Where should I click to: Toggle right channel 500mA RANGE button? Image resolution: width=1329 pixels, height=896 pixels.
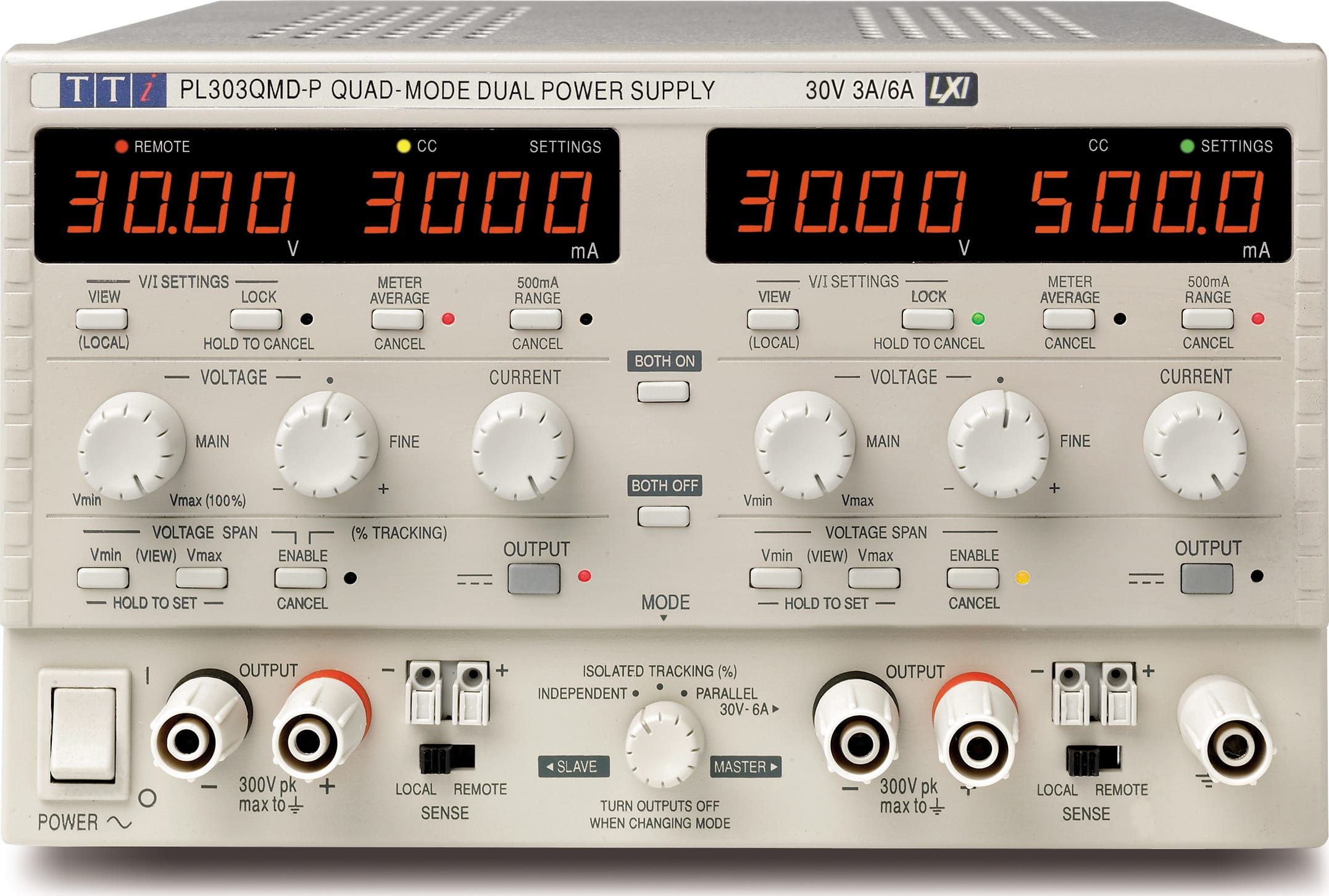[x=1207, y=319]
